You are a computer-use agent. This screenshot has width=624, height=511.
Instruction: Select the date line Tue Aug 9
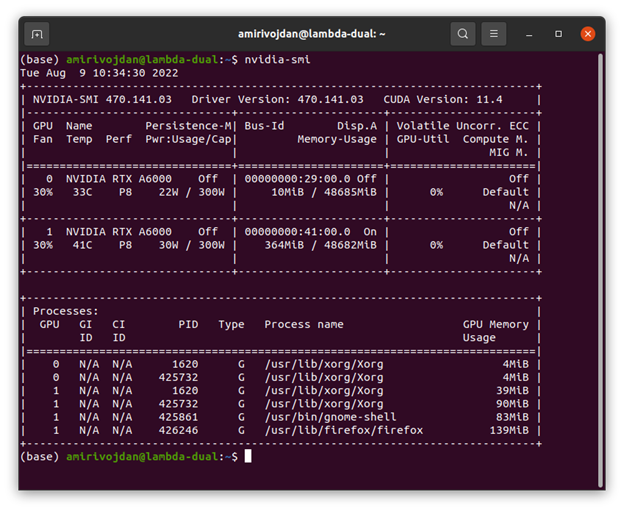(x=99, y=73)
